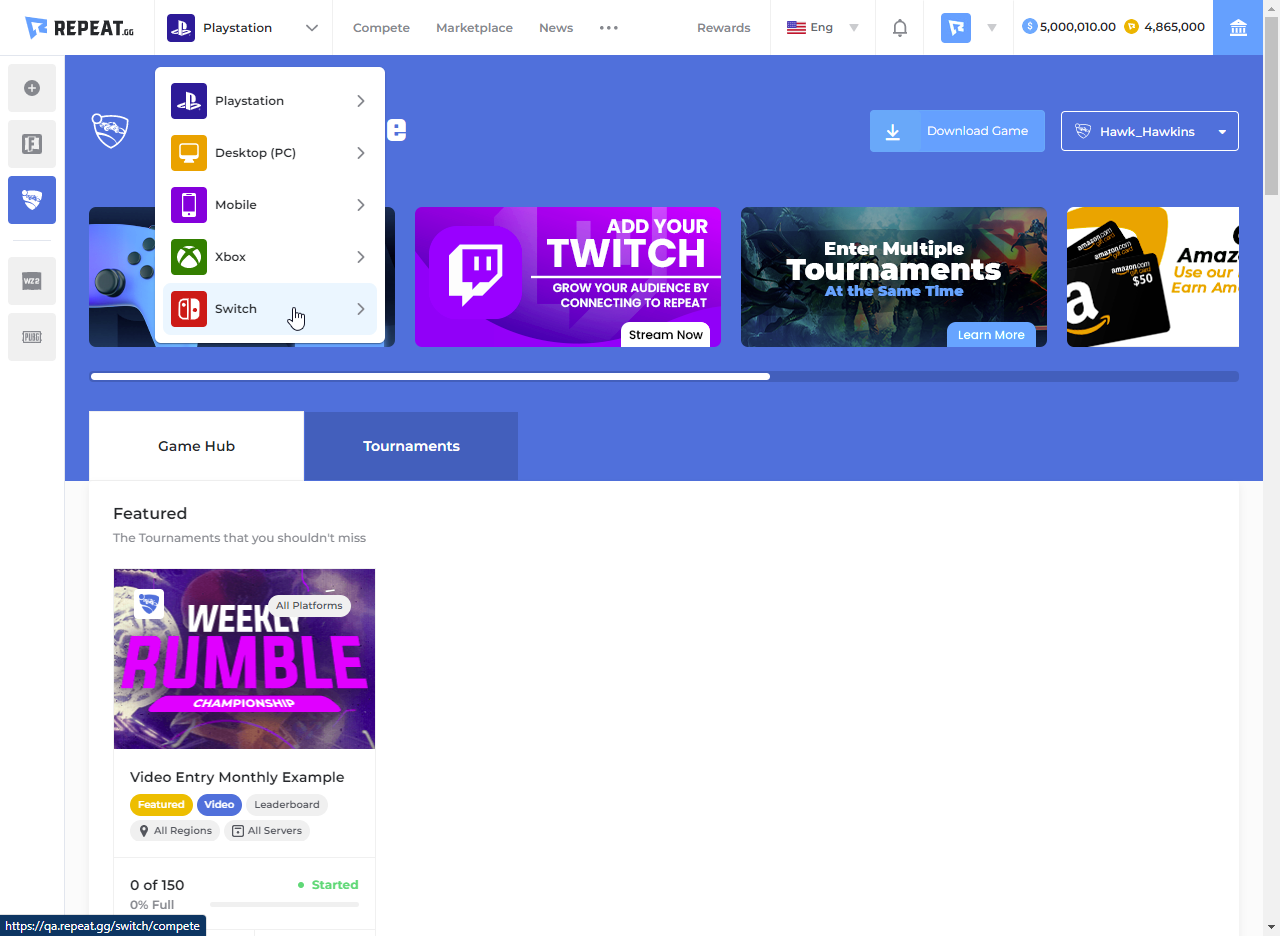The width and height of the screenshot is (1280, 936).
Task: Click the Playstation menu icon
Action: tap(189, 101)
